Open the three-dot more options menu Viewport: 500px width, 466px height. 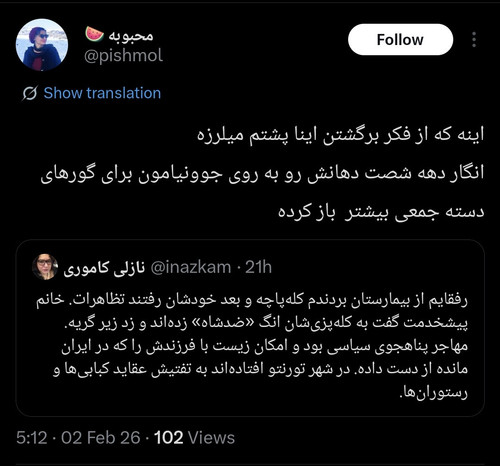coord(474,40)
